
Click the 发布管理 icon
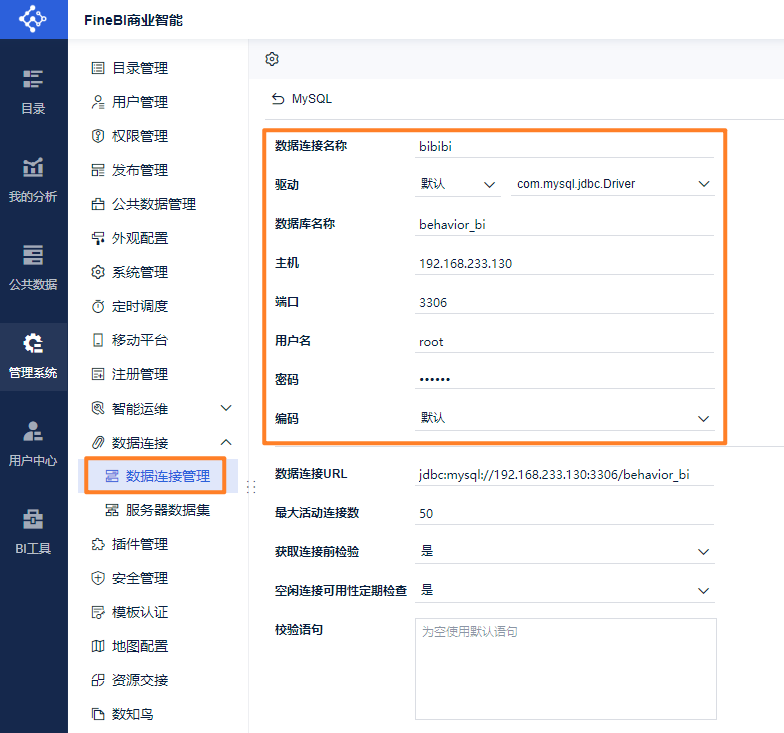point(98,170)
